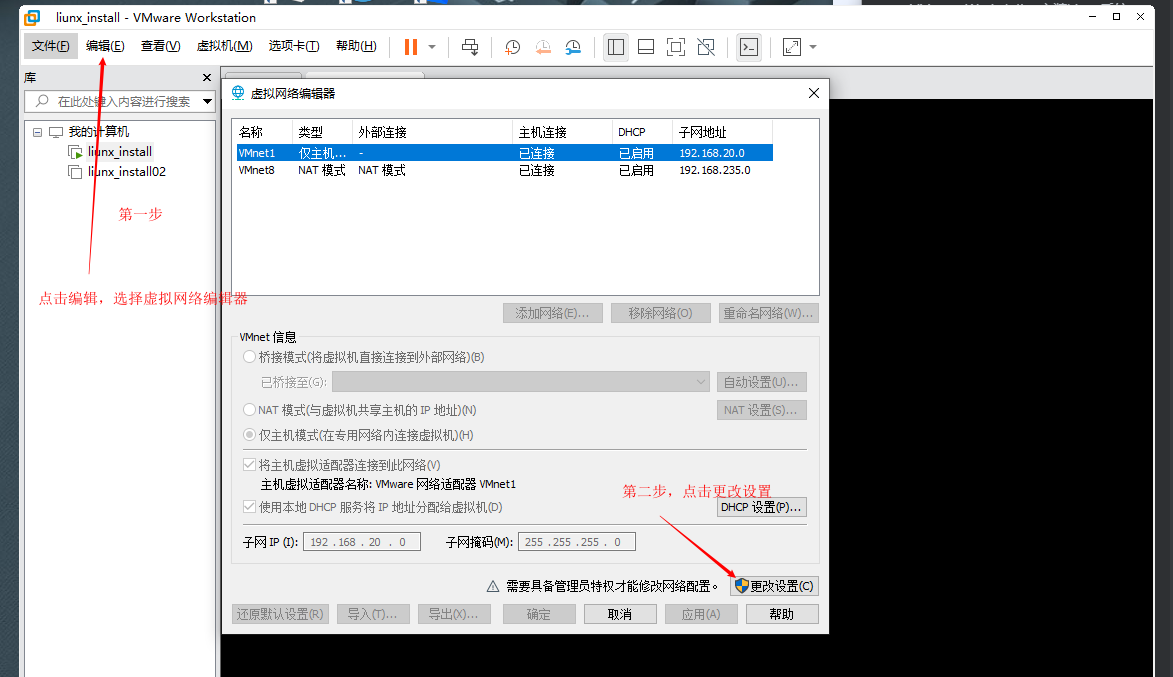Select the bridged mode radio button
Screen dimensions: 1173x677
coord(249,357)
